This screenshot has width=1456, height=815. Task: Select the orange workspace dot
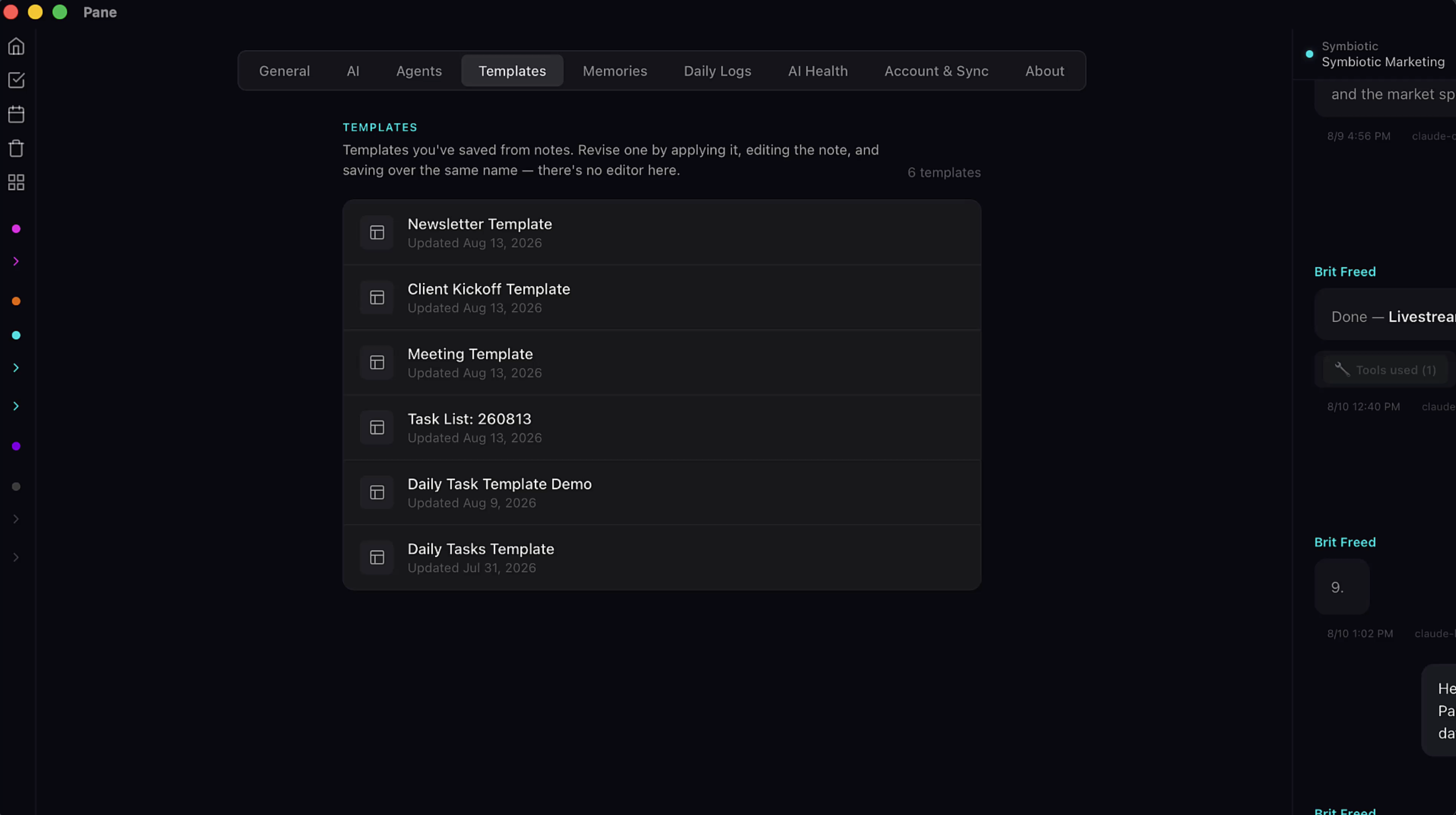(16, 301)
